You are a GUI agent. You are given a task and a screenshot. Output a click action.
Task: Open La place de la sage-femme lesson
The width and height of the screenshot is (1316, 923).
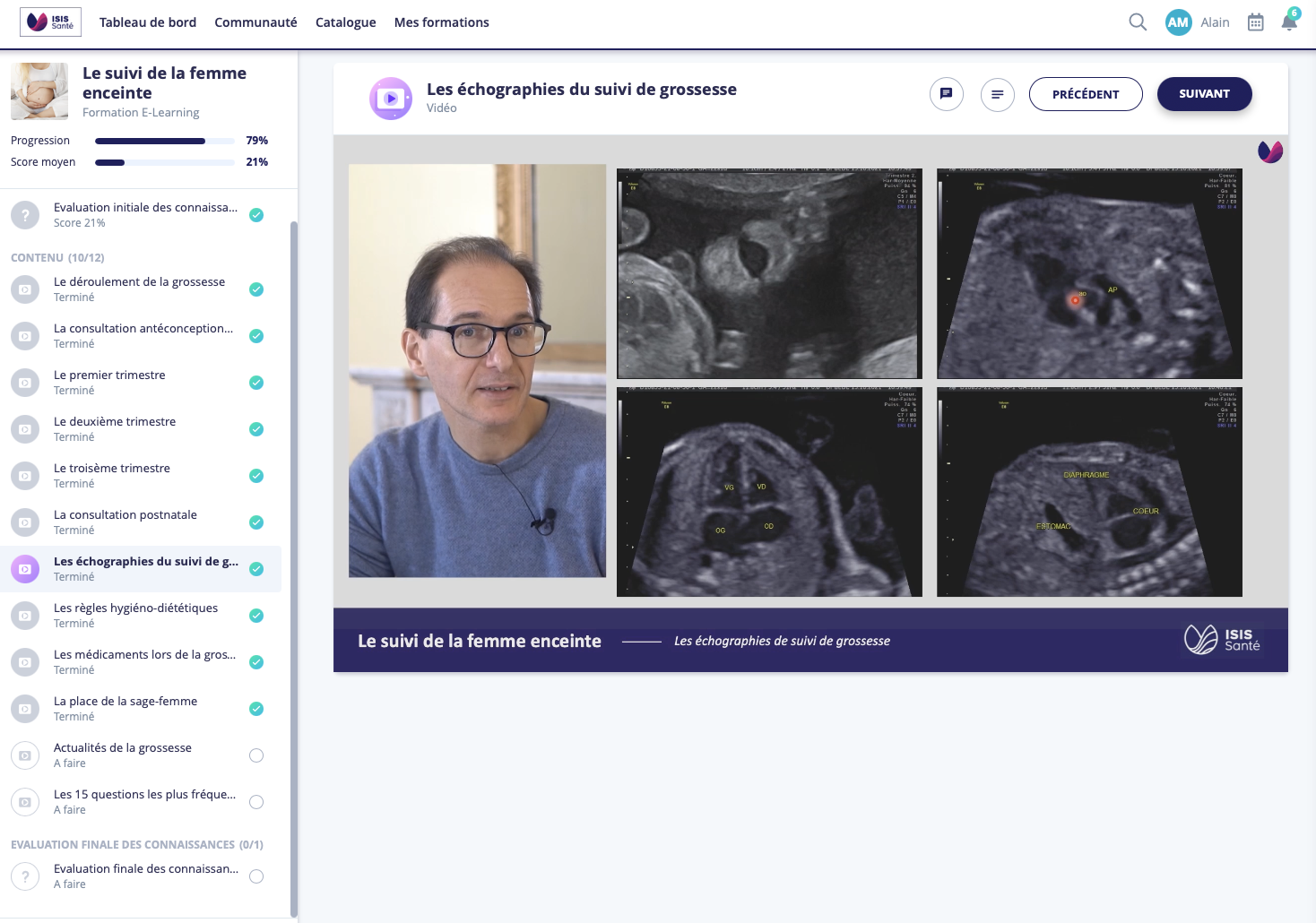[141, 709]
